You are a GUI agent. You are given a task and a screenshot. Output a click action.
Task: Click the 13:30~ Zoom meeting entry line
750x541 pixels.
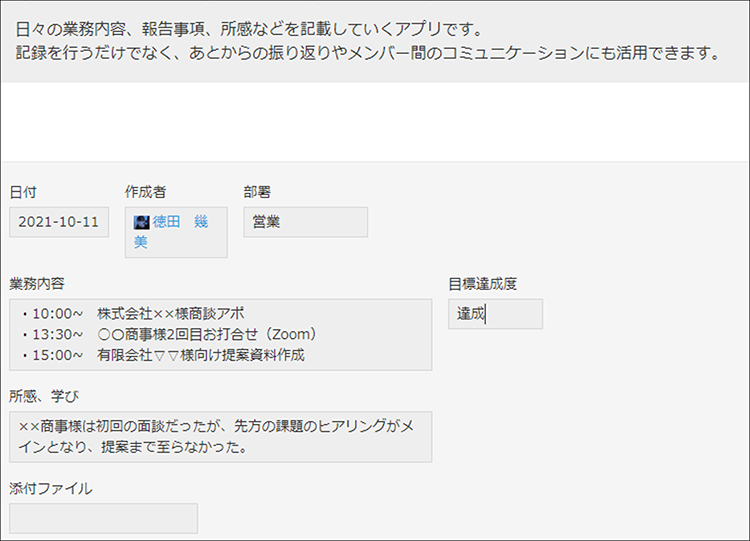[x=169, y=334]
